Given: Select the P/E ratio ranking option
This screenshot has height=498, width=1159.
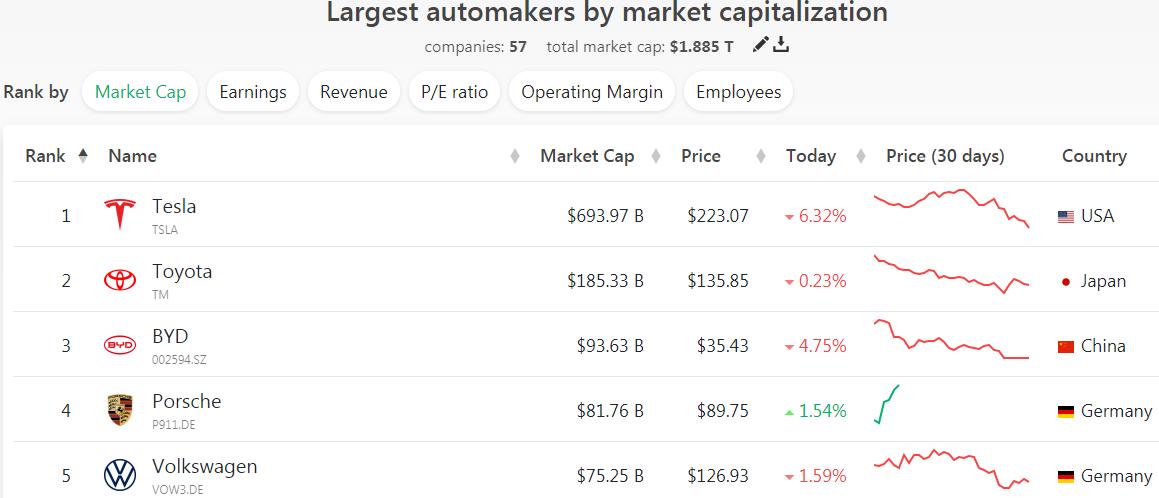Looking at the screenshot, I should pyautogui.click(x=455, y=92).
